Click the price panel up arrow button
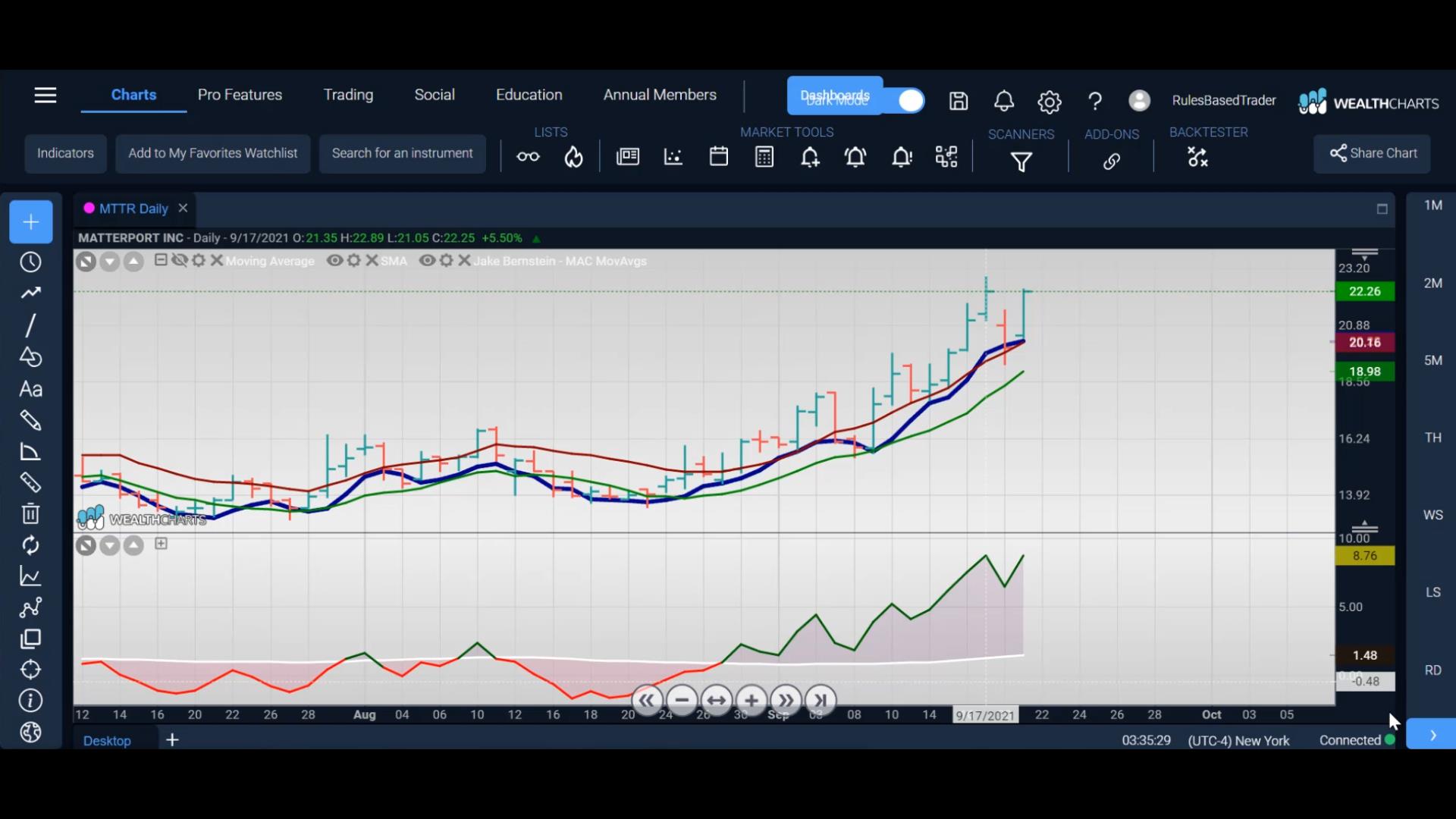 pyautogui.click(x=133, y=262)
